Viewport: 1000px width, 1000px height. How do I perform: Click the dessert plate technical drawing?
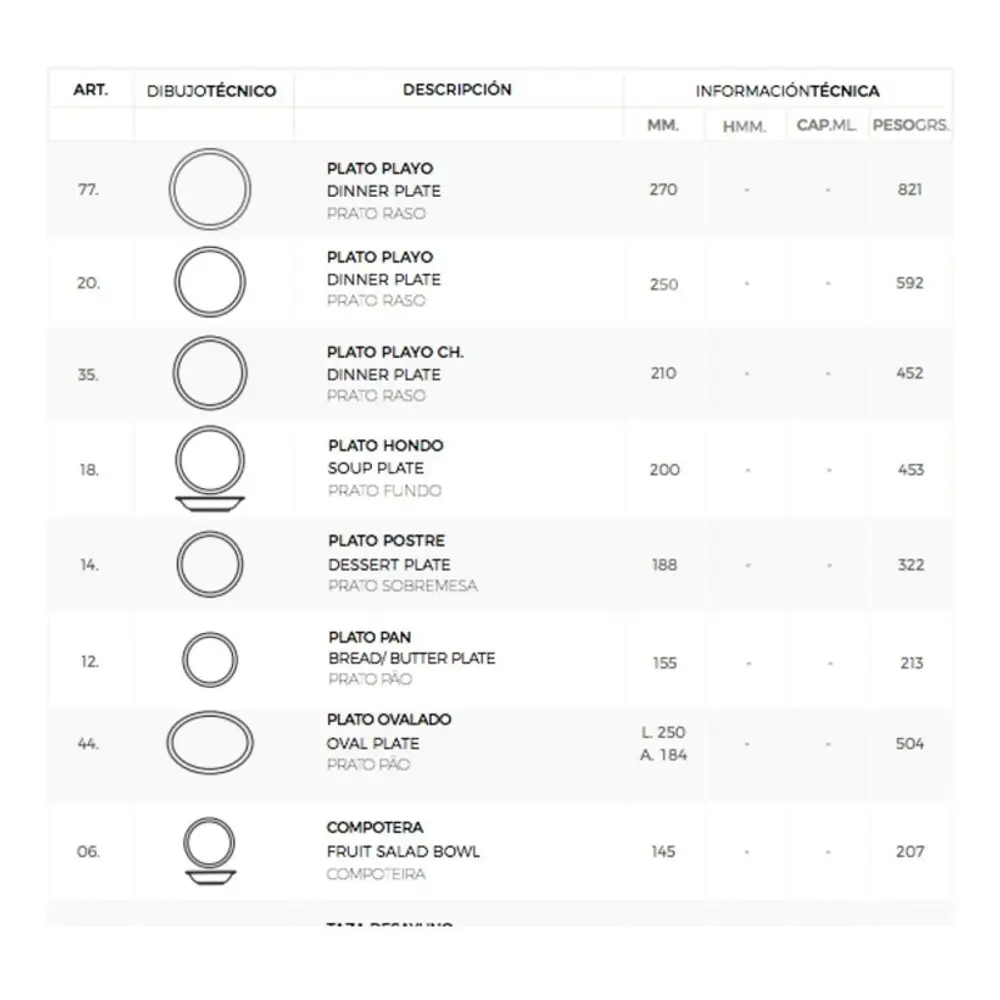click(210, 564)
